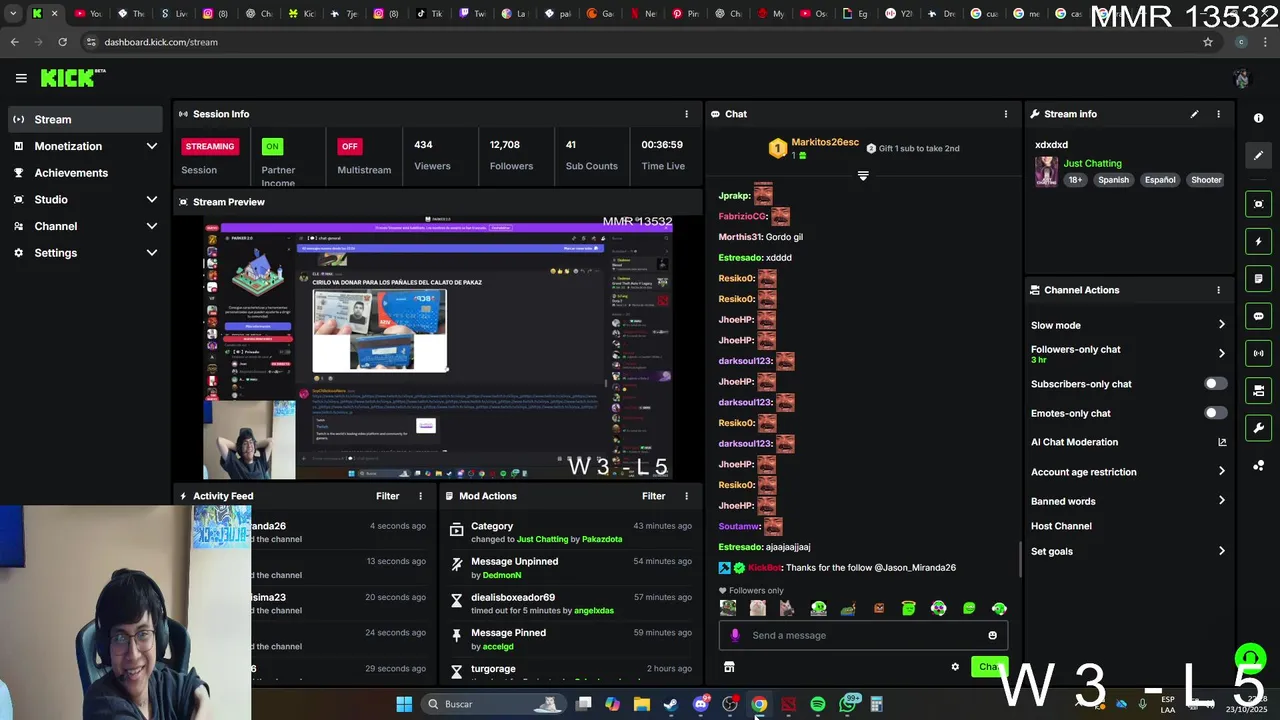The height and width of the screenshot is (720, 1280).
Task: Click the Just Chatting category thumbnail
Action: 1046,171
